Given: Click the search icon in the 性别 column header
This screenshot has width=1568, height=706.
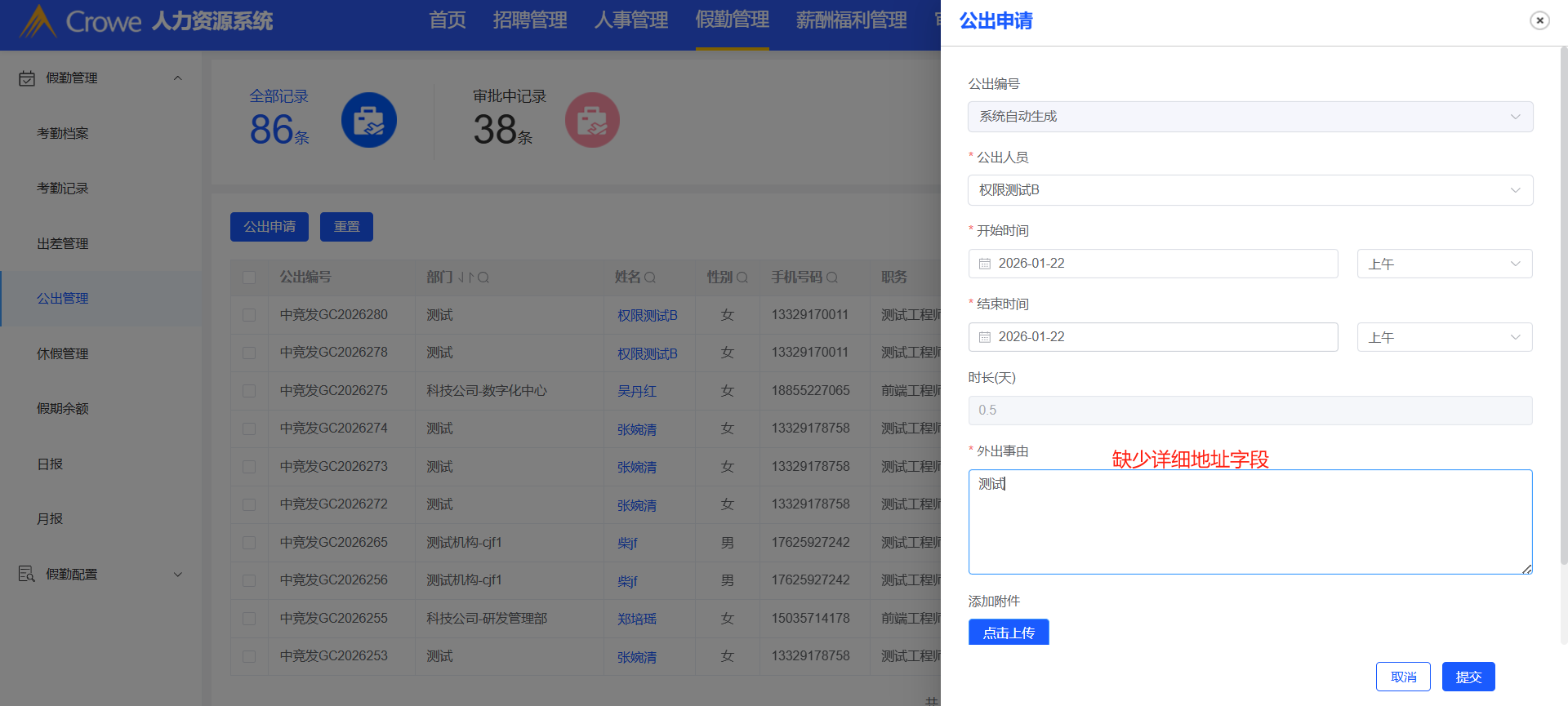Looking at the screenshot, I should (x=742, y=278).
